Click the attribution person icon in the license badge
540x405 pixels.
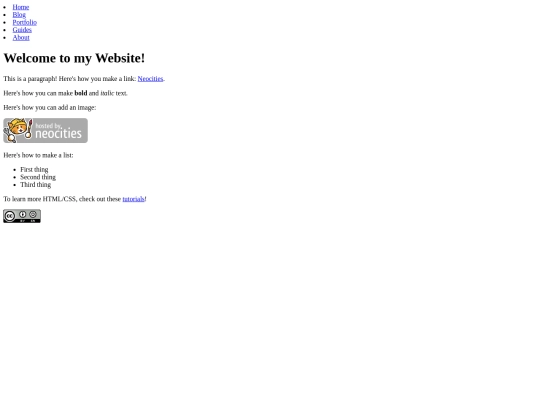[x=22, y=214]
